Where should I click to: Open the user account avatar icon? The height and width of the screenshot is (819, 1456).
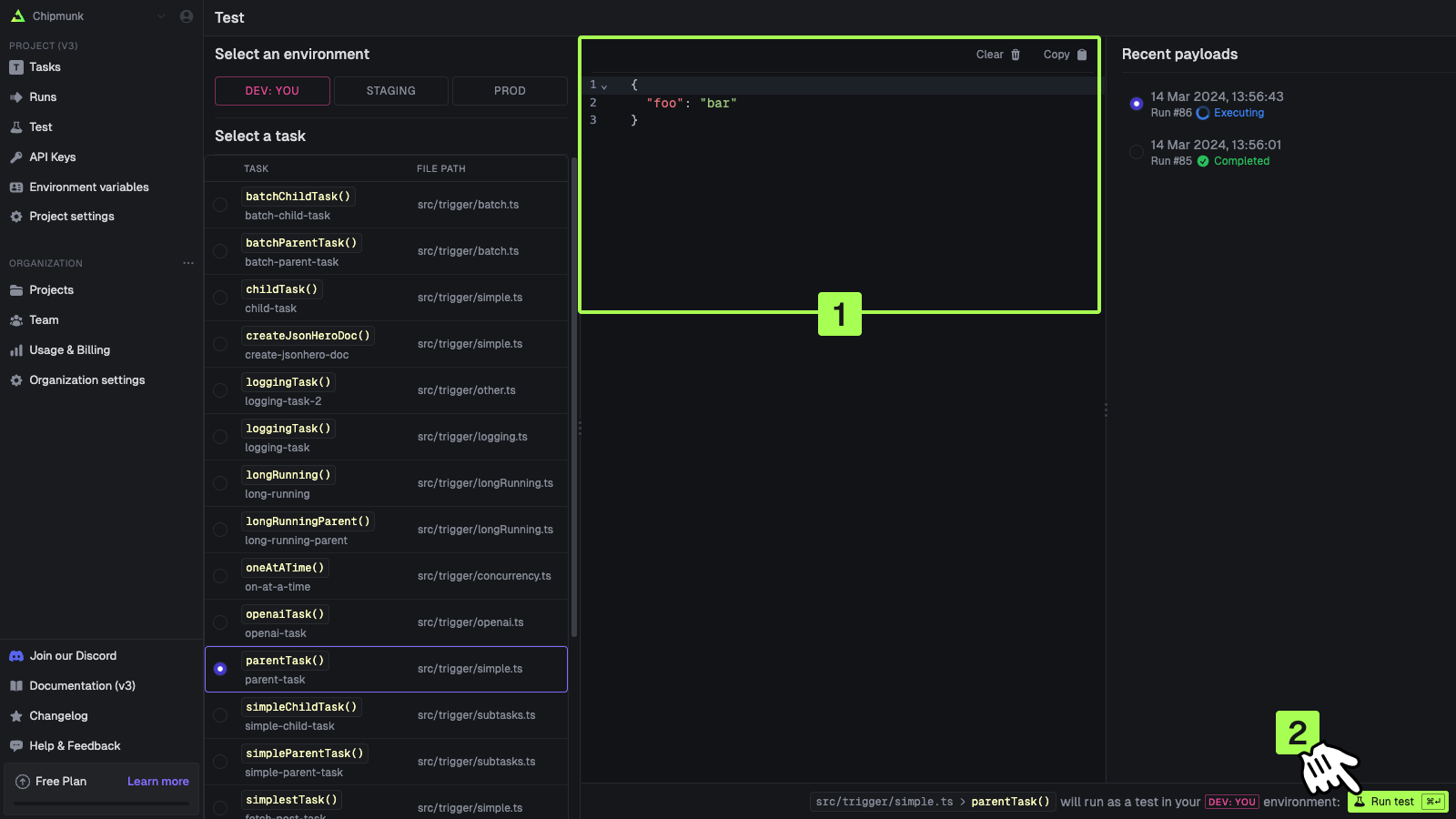pyautogui.click(x=187, y=16)
